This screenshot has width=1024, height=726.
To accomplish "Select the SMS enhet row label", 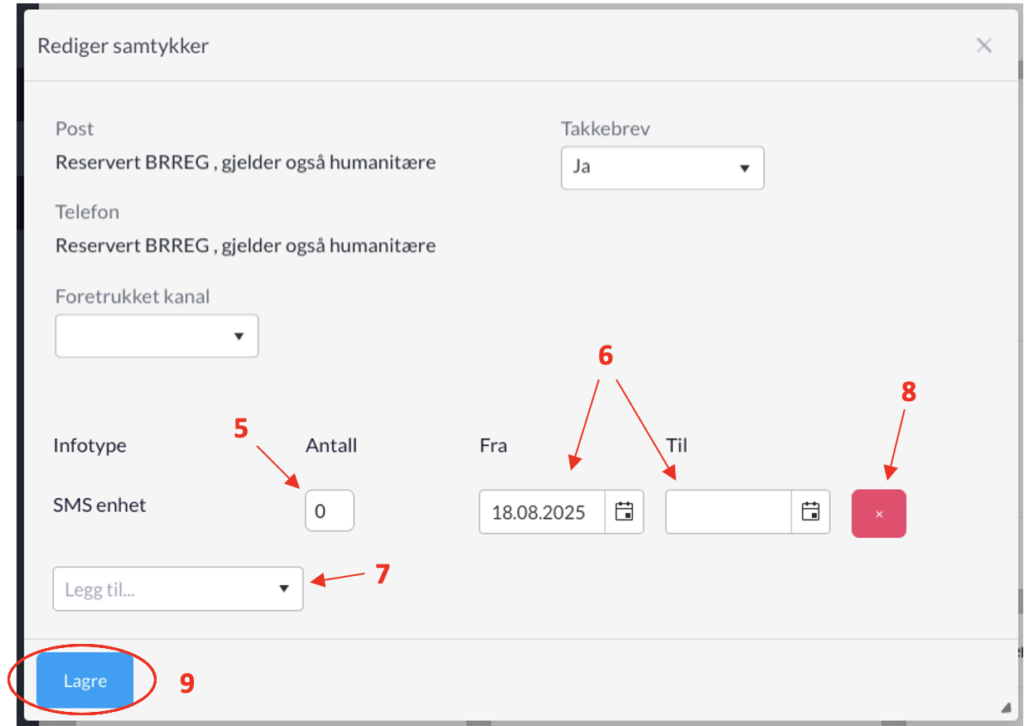I will click(99, 505).
